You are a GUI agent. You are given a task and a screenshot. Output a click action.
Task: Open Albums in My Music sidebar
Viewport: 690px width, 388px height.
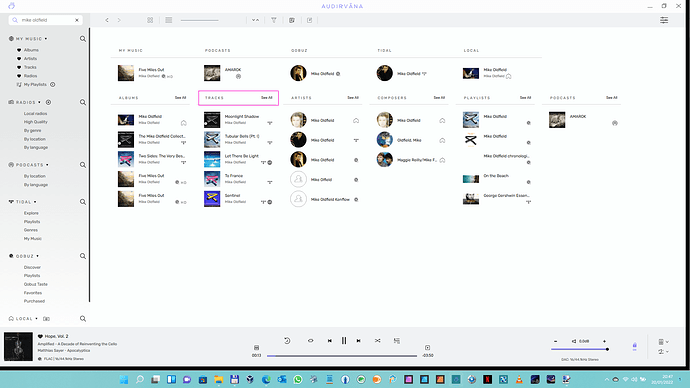(31, 50)
